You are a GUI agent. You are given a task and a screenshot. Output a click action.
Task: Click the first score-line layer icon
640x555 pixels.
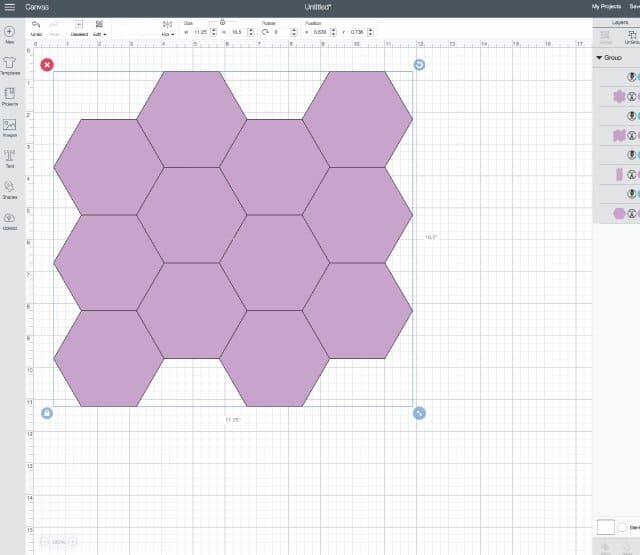[631, 77]
